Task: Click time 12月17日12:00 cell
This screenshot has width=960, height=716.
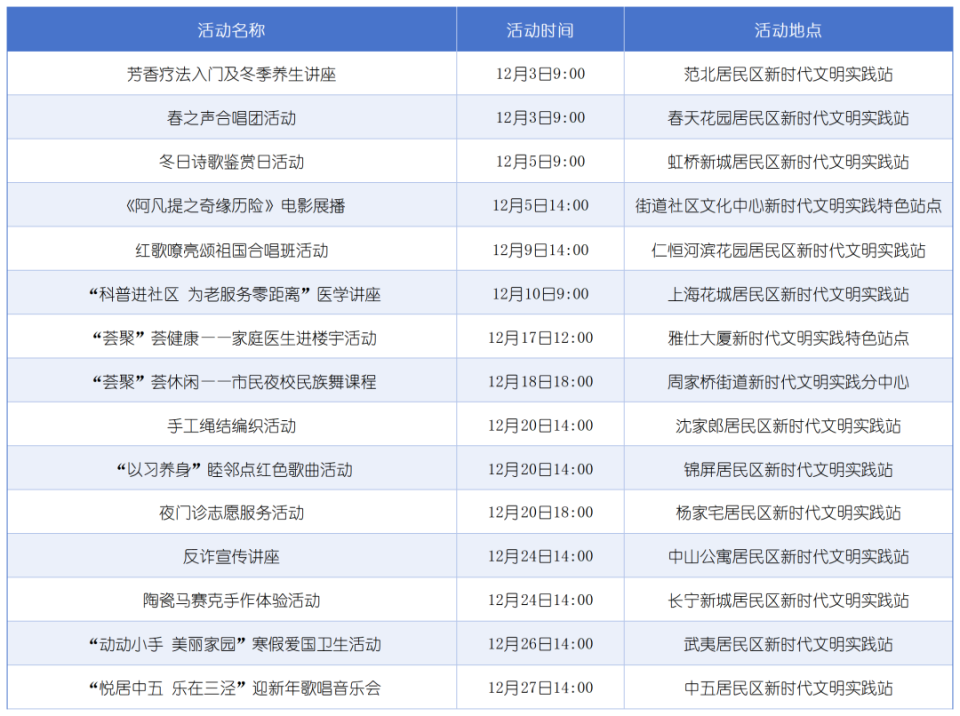Action: click(540, 337)
